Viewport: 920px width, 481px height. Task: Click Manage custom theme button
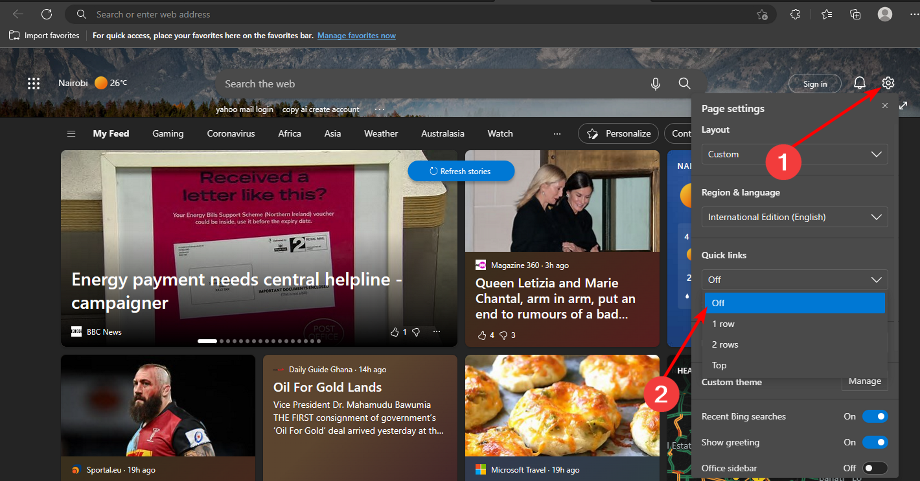864,381
